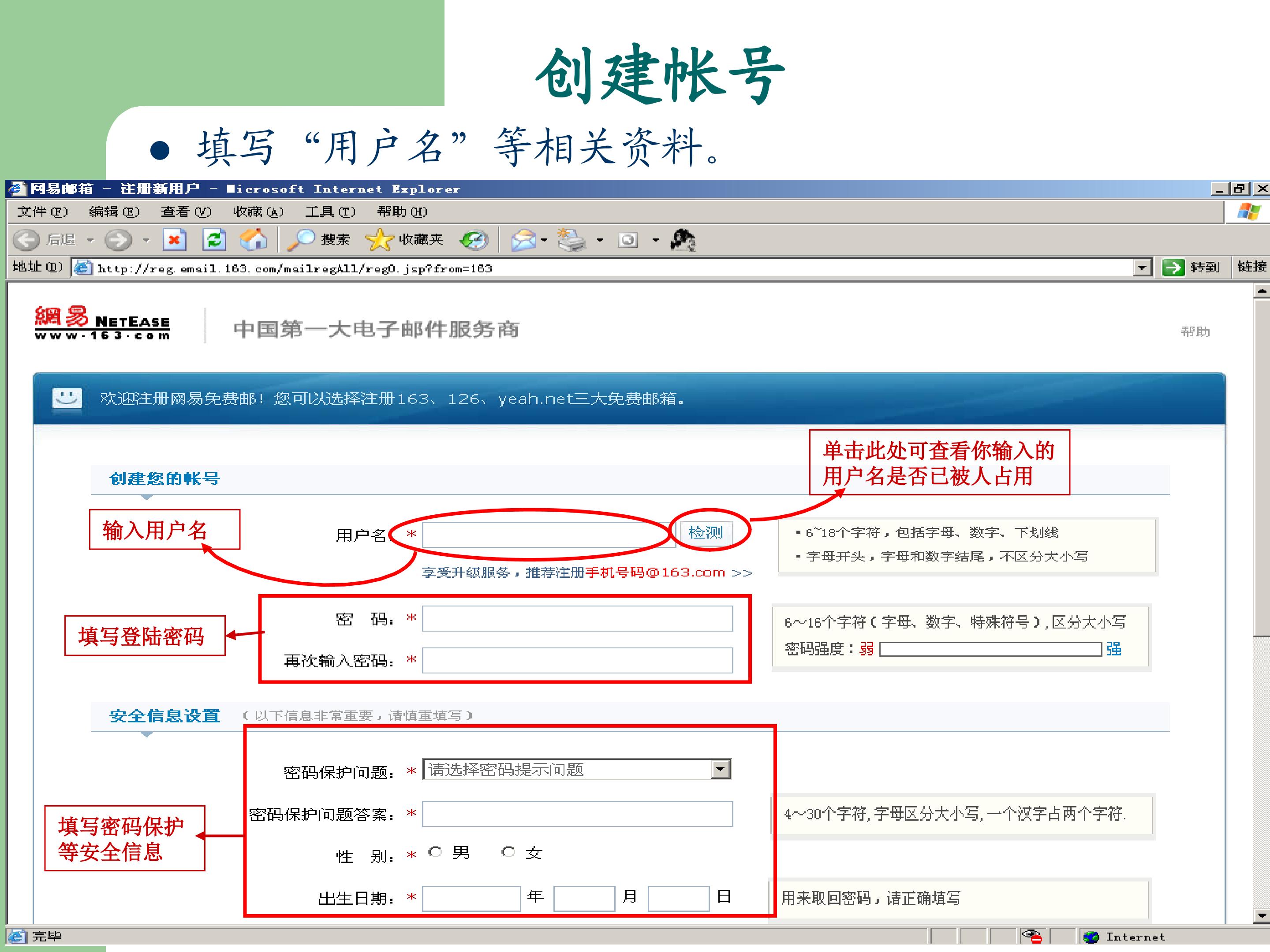Click the 收藏夹 Favorites toolbar label

422,239
